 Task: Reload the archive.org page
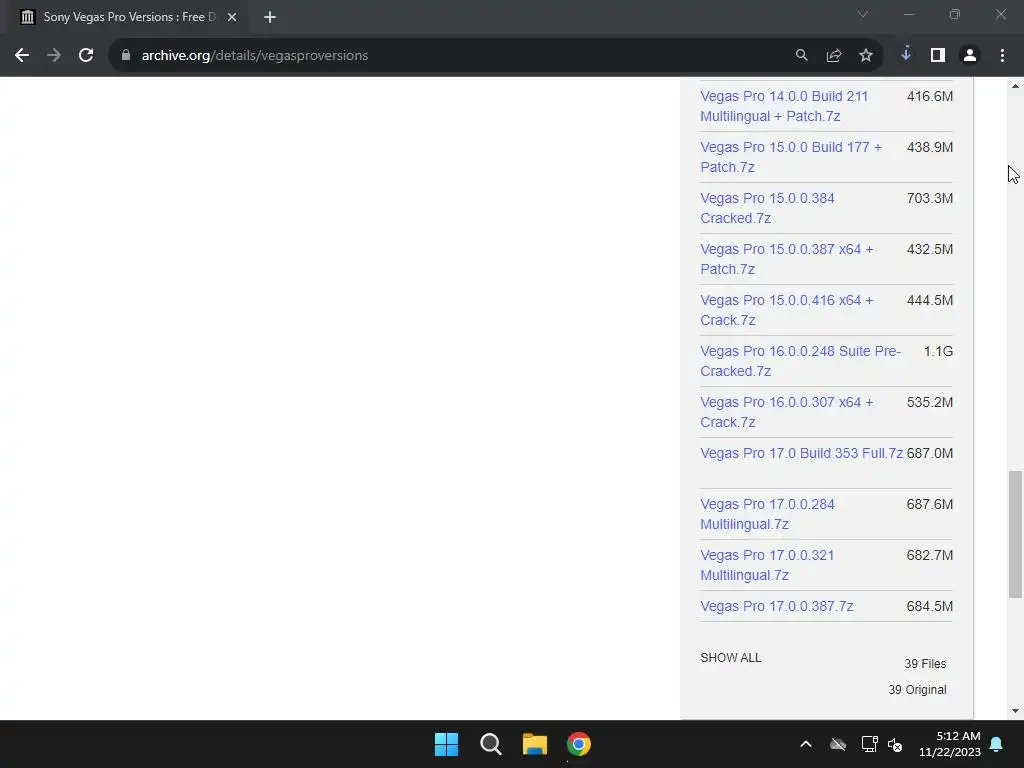click(86, 56)
